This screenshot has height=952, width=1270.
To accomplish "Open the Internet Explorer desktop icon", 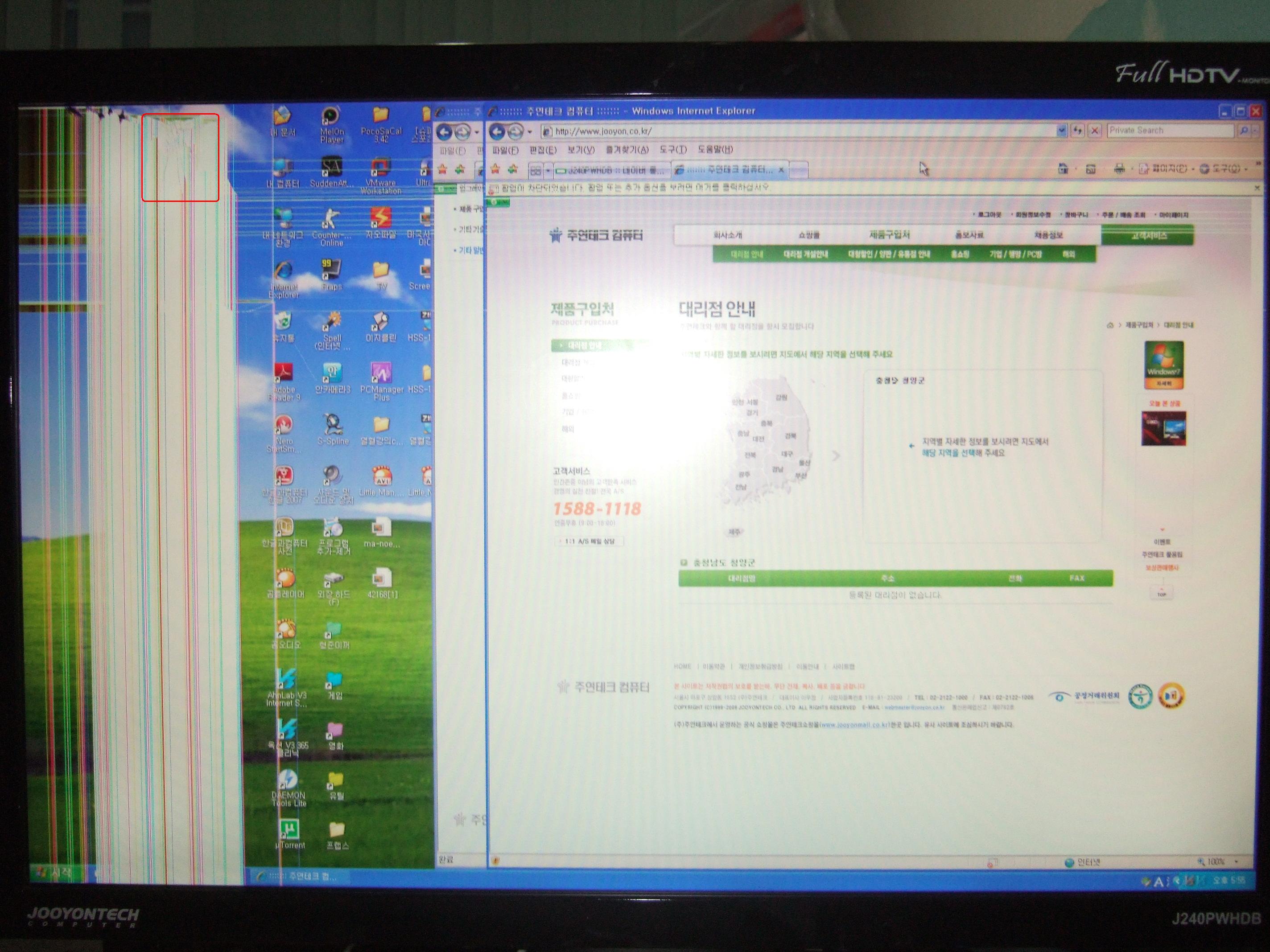I will [x=284, y=279].
